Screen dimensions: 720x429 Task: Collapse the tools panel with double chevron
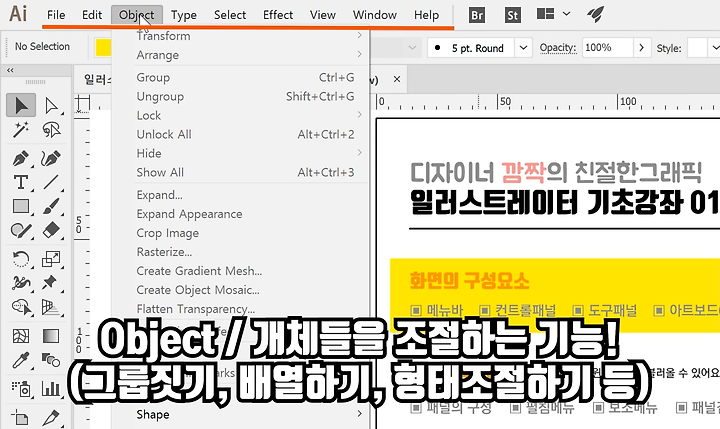pos(10,70)
